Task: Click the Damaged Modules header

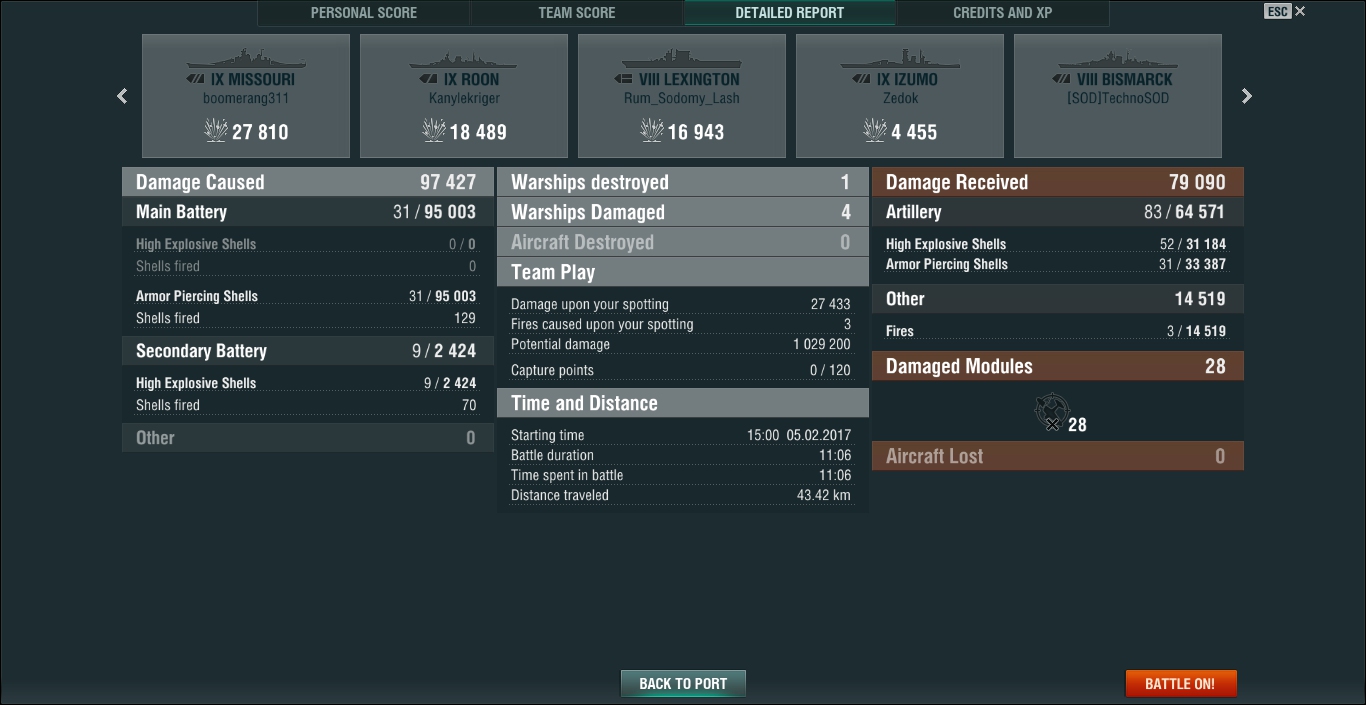Action: coord(1058,366)
